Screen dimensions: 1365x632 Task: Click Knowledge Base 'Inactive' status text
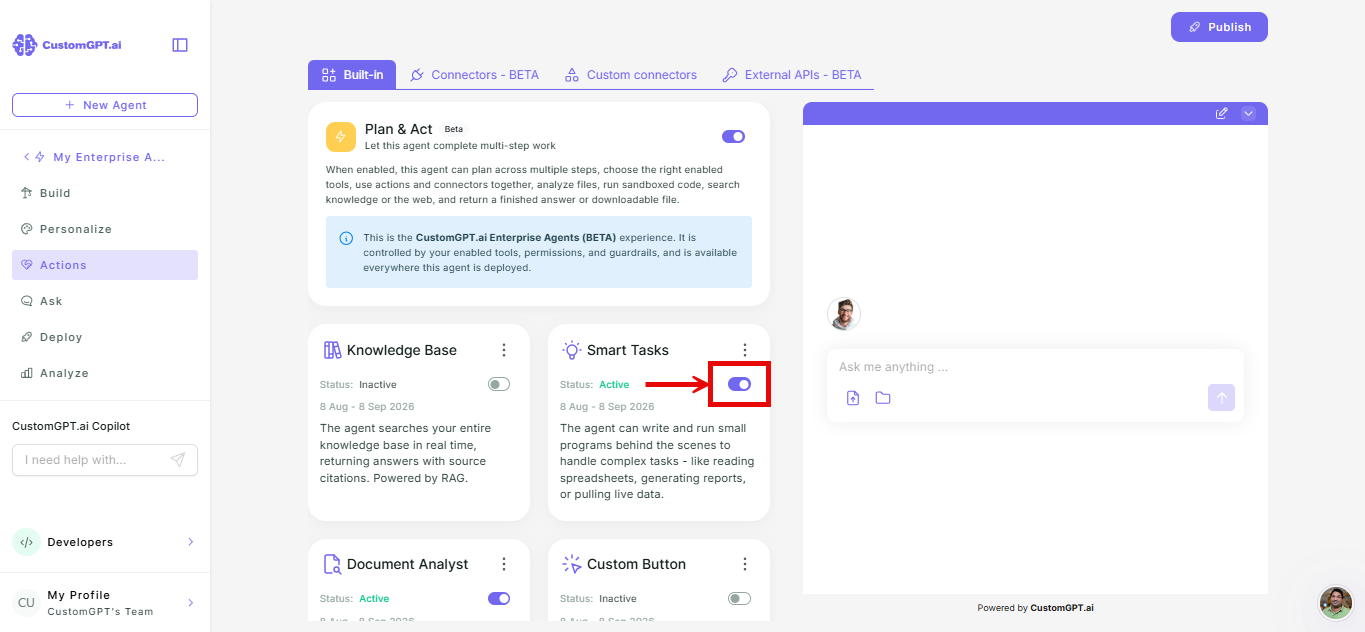click(x=378, y=384)
